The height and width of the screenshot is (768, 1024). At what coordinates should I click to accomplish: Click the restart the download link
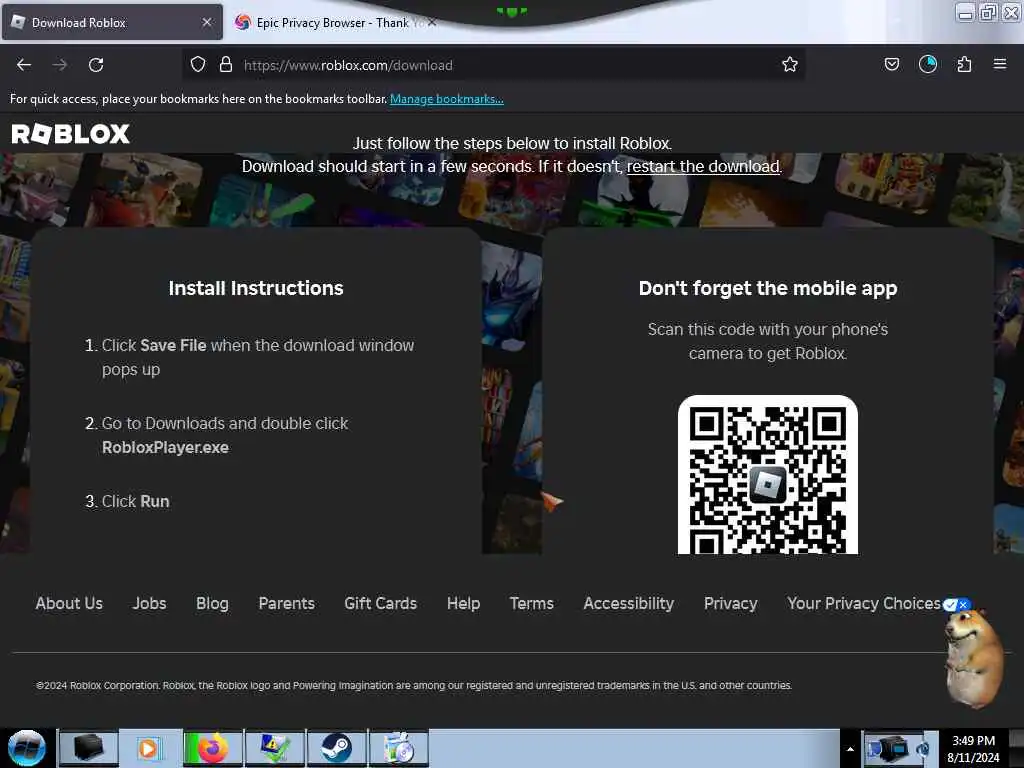point(703,167)
